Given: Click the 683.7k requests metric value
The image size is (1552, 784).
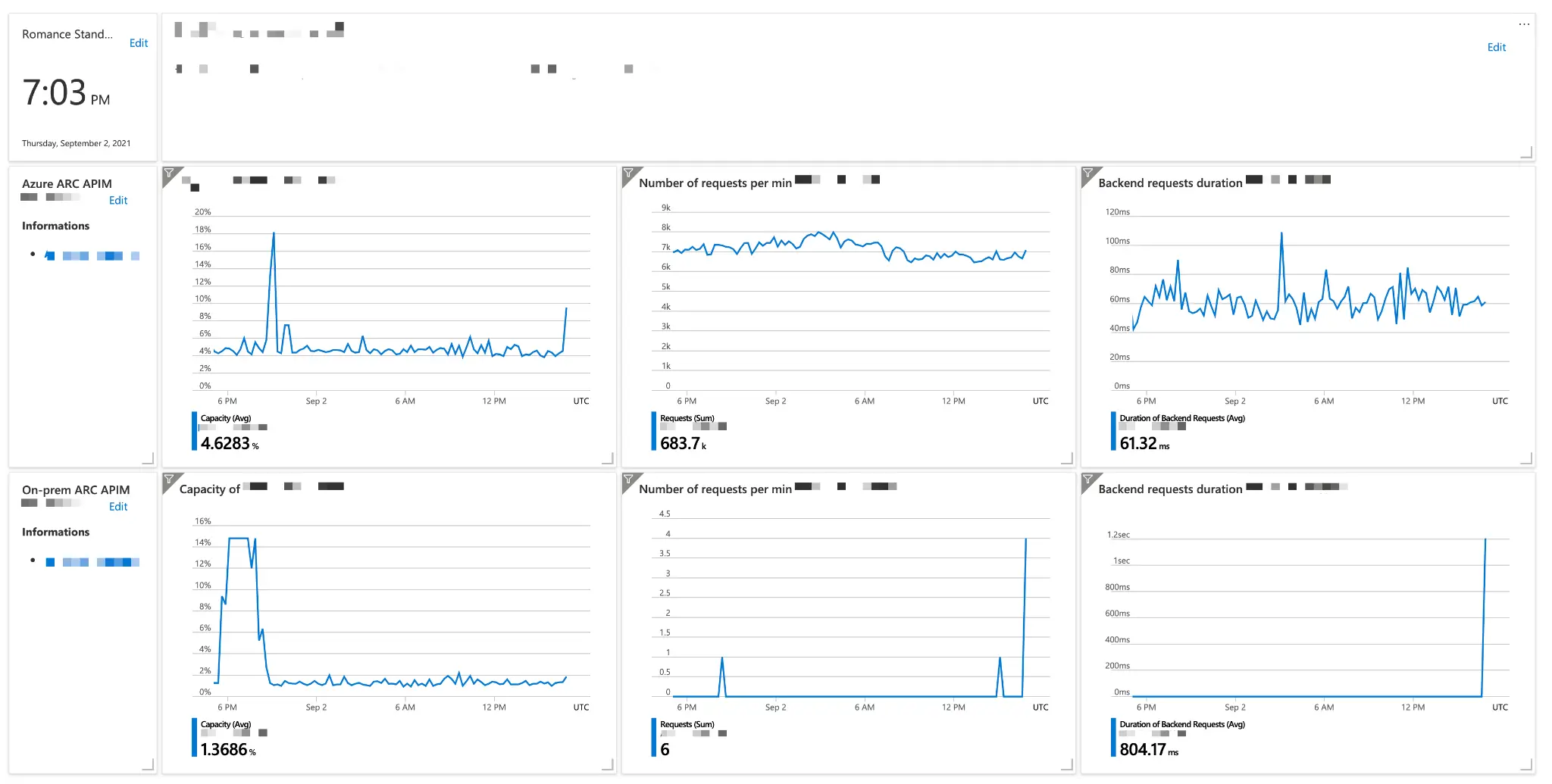Looking at the screenshot, I should [x=681, y=444].
